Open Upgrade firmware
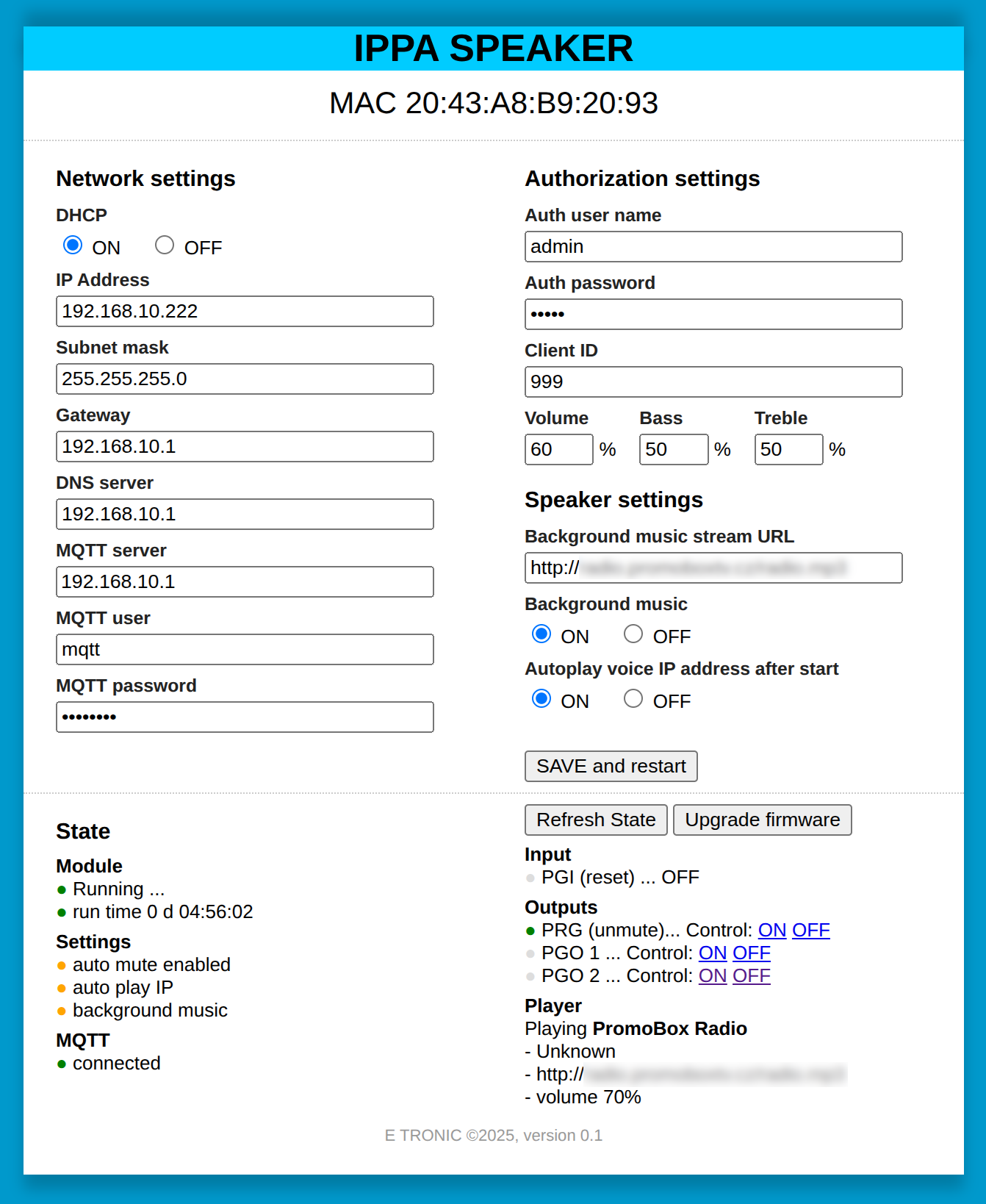The image size is (986, 1204). tap(762, 820)
